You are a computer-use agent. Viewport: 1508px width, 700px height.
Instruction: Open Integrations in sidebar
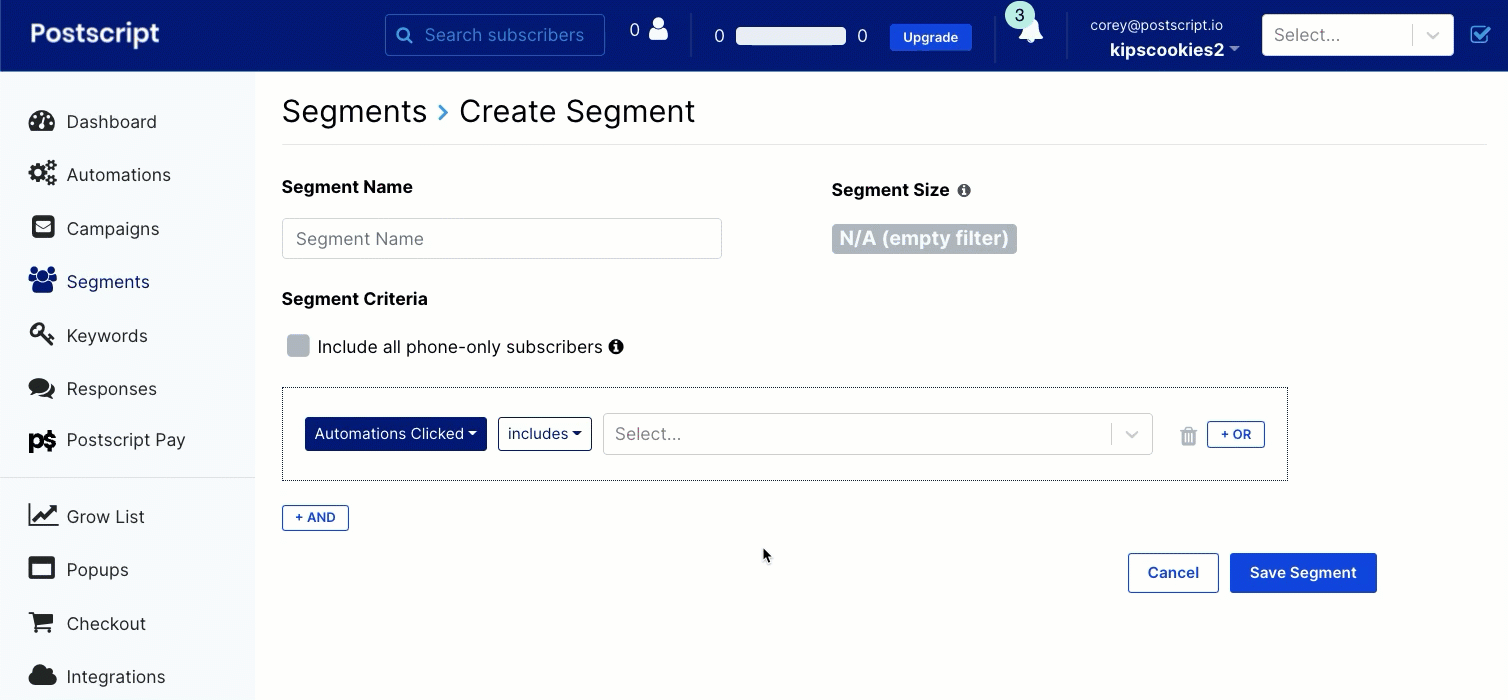click(x=116, y=677)
